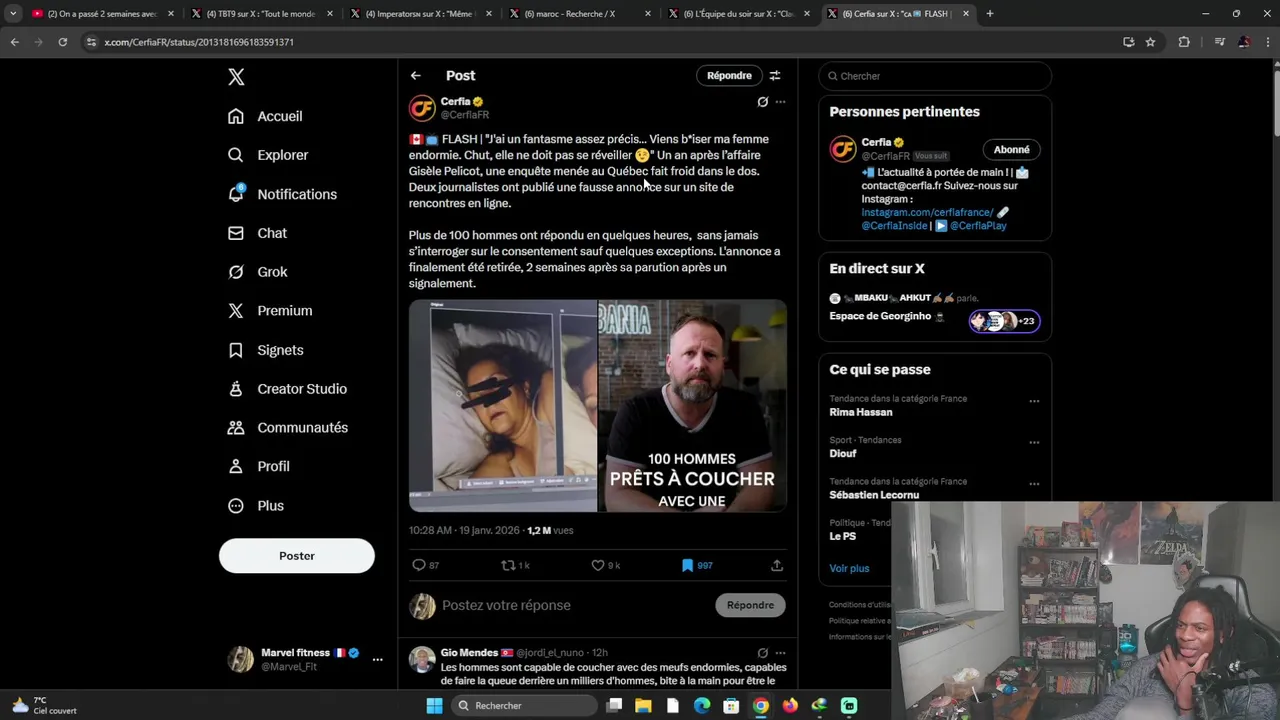Open Grok explain icon on Cerfia post

763,102
